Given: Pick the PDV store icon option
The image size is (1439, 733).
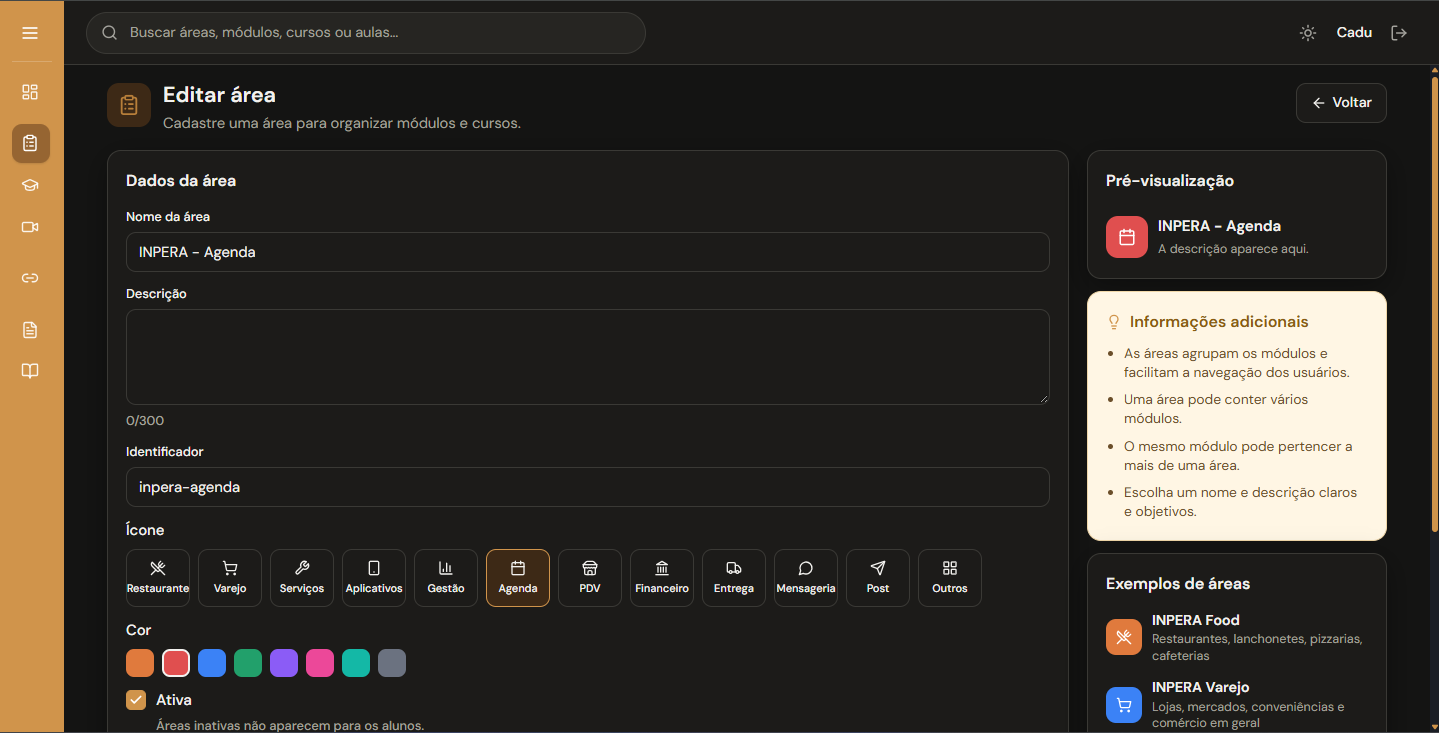Looking at the screenshot, I should [590, 578].
